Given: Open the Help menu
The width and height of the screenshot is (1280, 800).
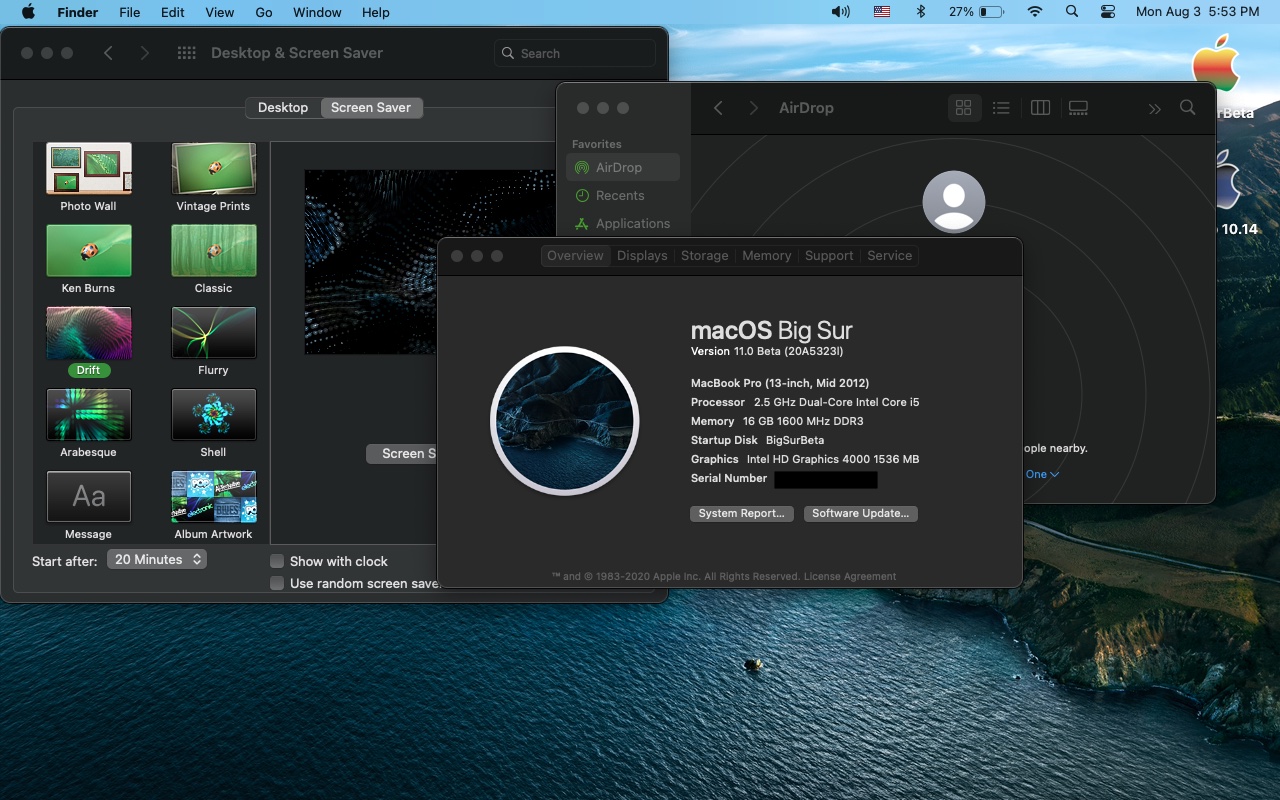Looking at the screenshot, I should (x=376, y=12).
